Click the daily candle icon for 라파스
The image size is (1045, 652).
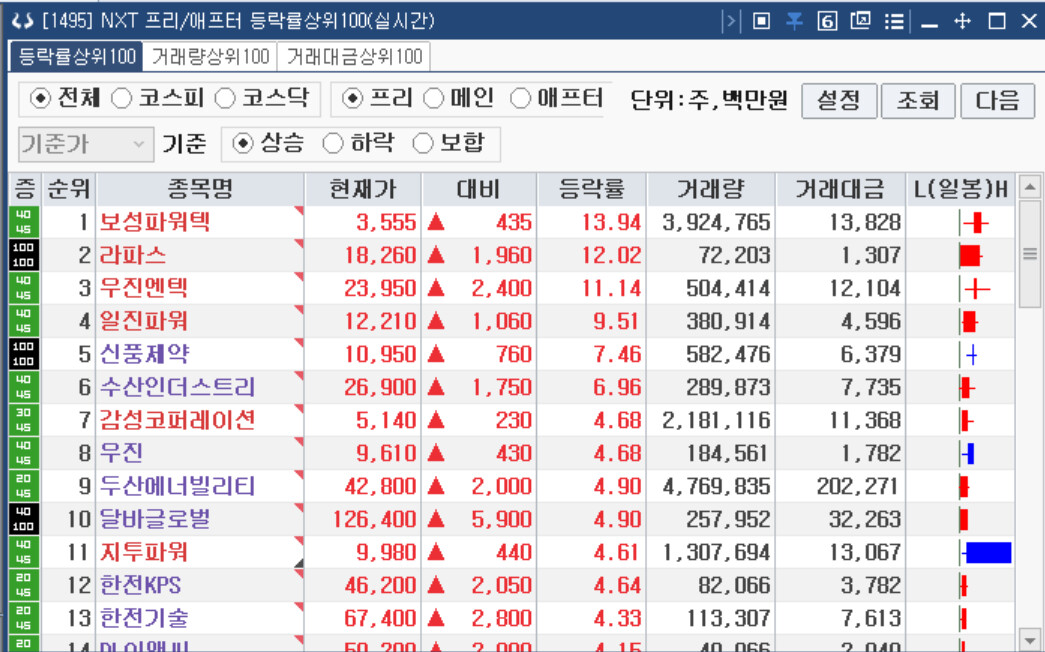tap(970, 255)
